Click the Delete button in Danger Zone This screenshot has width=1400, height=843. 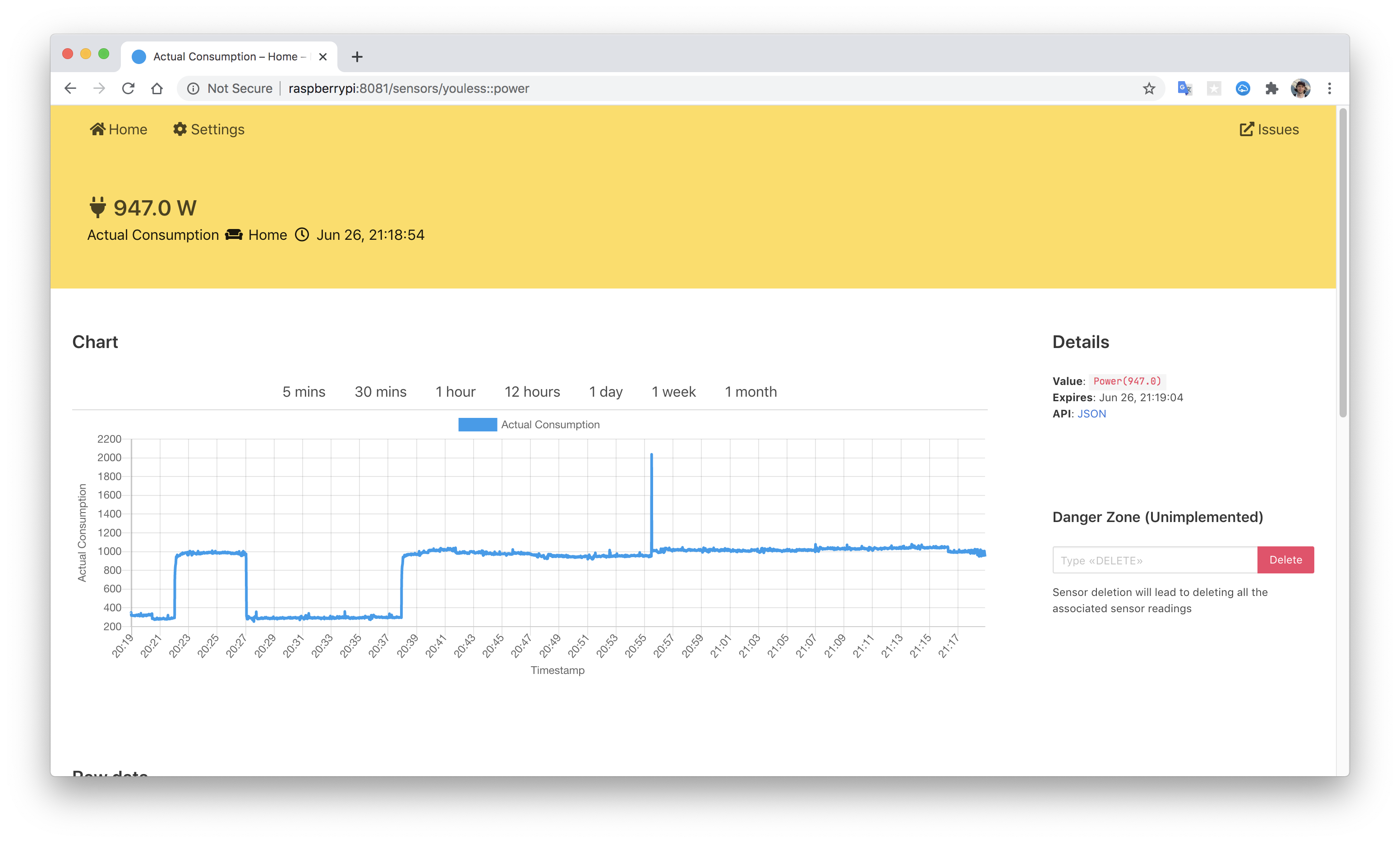tap(1285, 559)
